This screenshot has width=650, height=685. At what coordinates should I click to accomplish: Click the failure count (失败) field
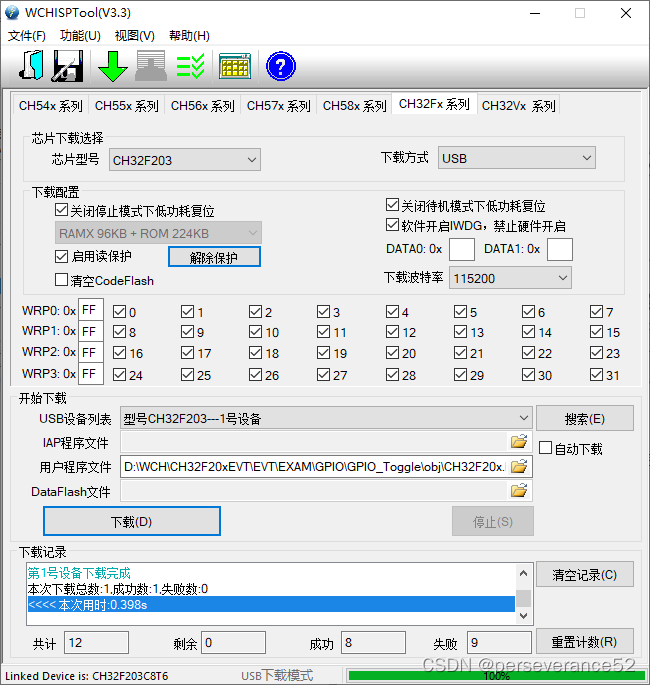point(499,643)
